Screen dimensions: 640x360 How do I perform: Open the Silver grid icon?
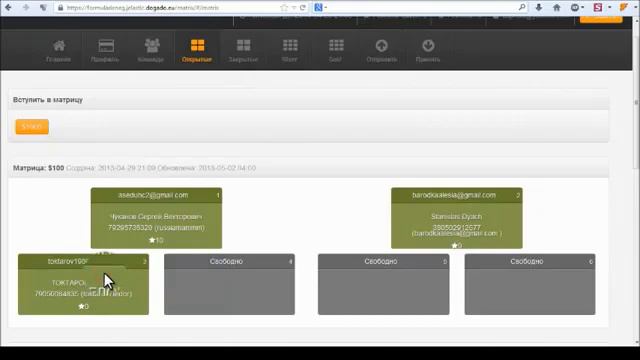290,45
